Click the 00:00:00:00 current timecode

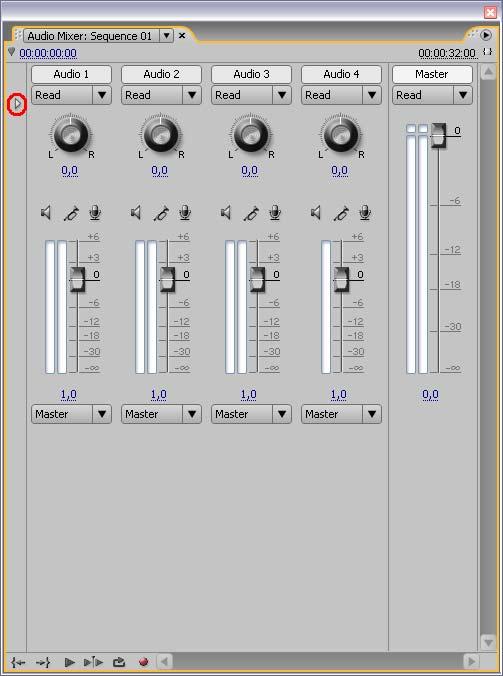pos(48,53)
